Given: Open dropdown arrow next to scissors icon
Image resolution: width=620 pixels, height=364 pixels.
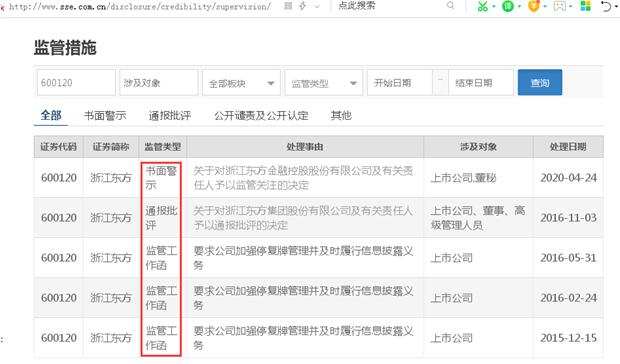Looking at the screenshot, I should [x=494, y=6].
